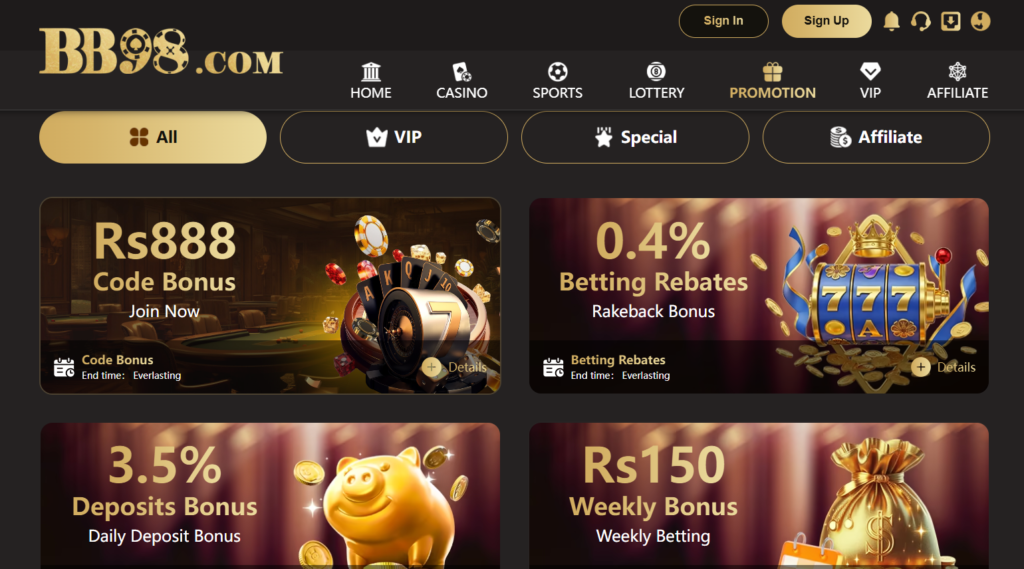Image resolution: width=1024 pixels, height=569 pixels.
Task: Expand Details on Code Bonus card
Action: [455, 367]
